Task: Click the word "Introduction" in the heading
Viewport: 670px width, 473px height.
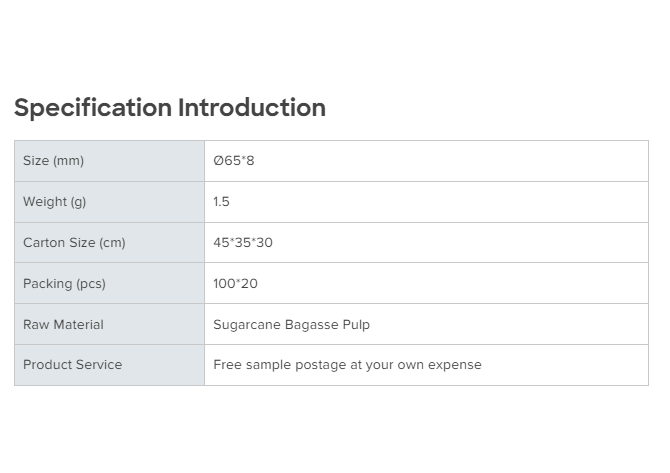Action: point(252,108)
